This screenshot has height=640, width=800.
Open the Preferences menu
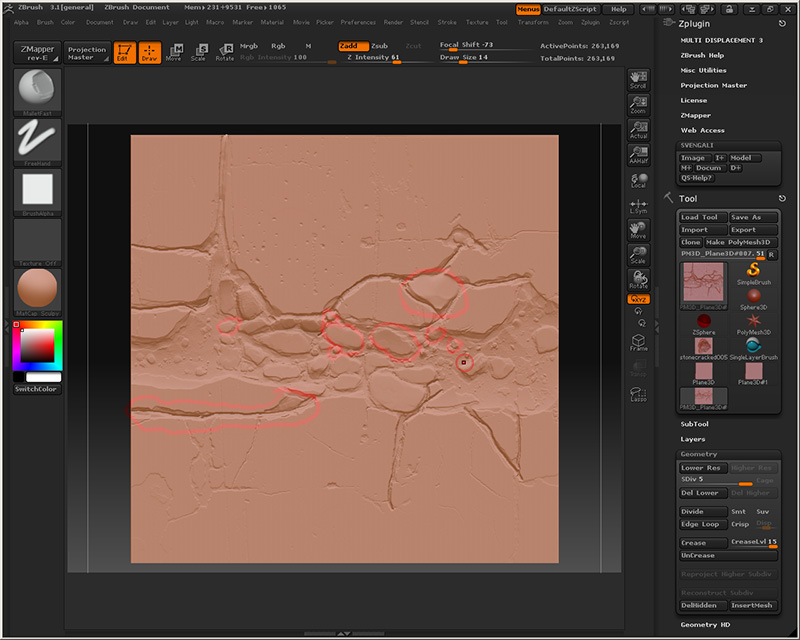point(358,22)
